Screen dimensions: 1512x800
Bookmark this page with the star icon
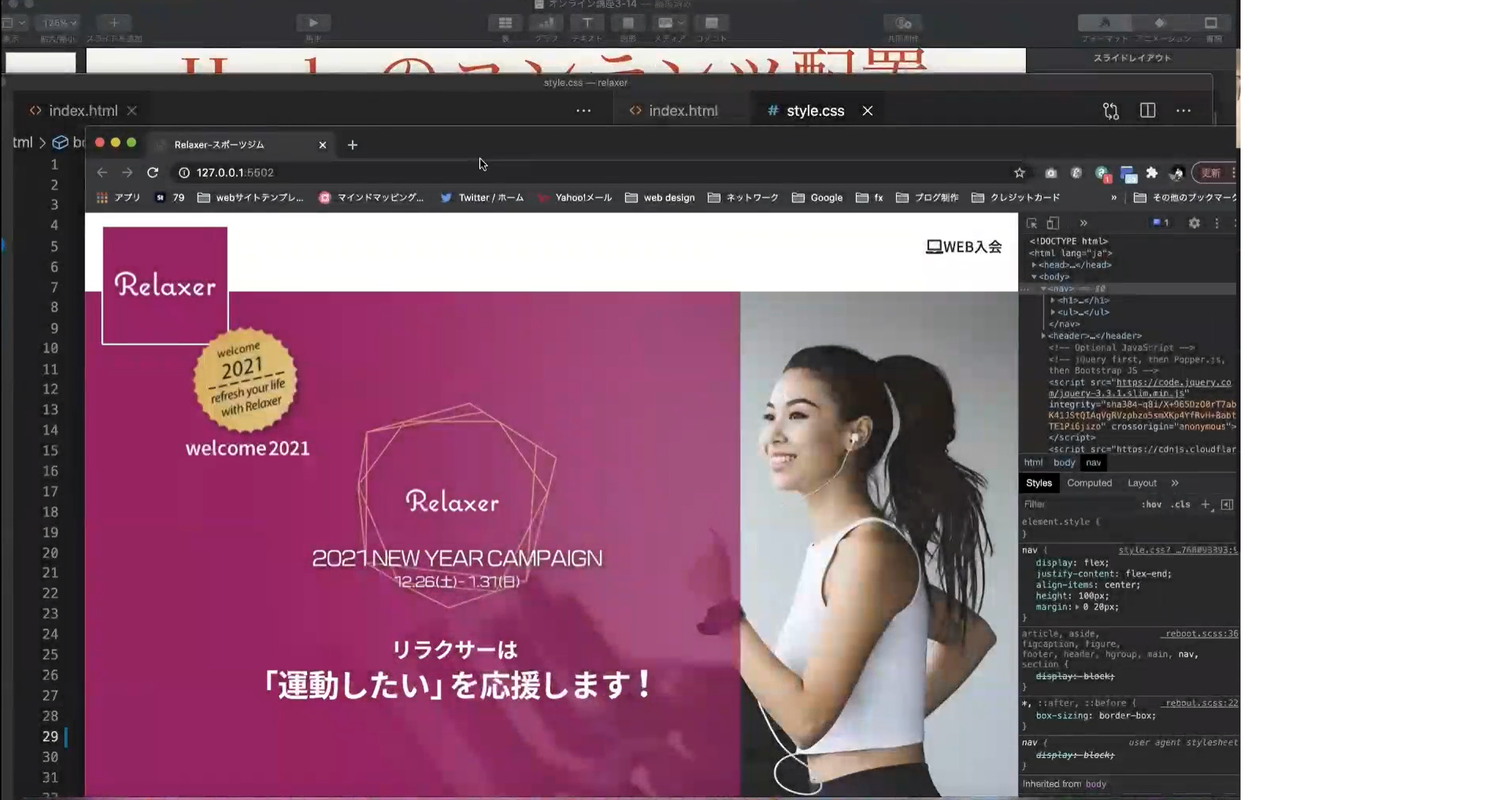pos(1019,173)
